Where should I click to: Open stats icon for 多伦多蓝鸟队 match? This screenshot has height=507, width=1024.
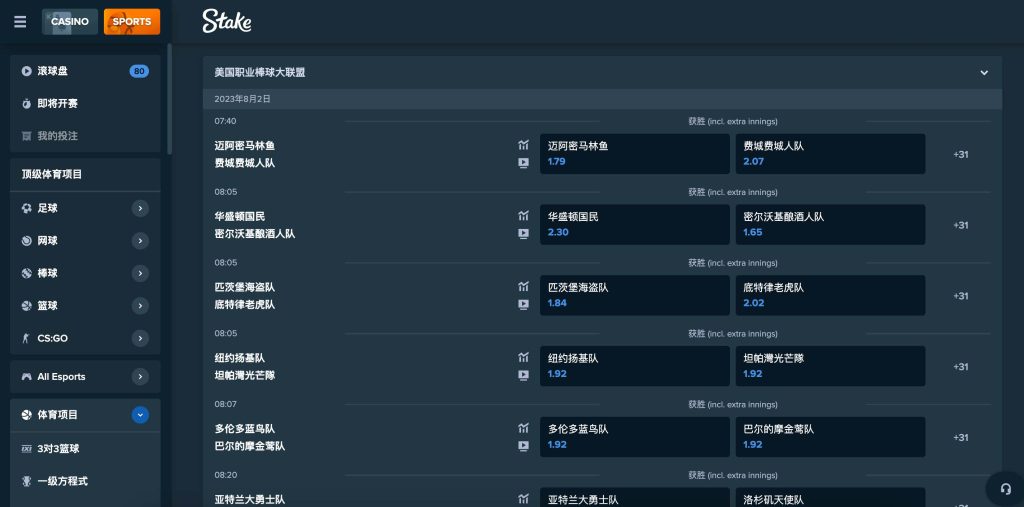pos(523,428)
